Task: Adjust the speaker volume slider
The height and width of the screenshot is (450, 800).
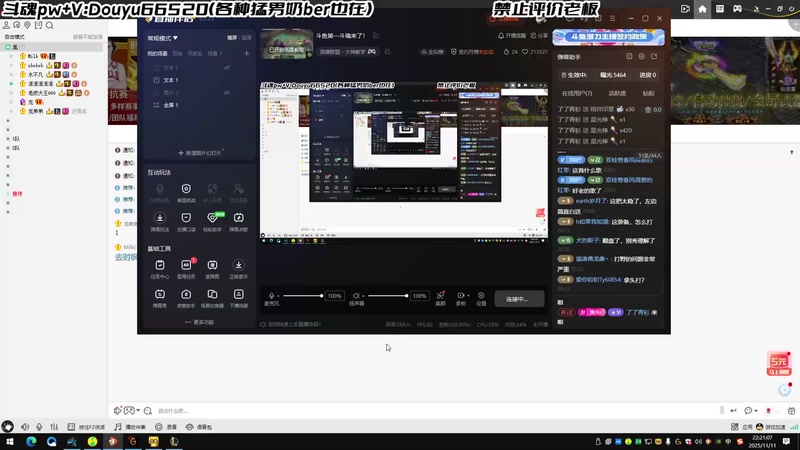Action: tap(388, 295)
